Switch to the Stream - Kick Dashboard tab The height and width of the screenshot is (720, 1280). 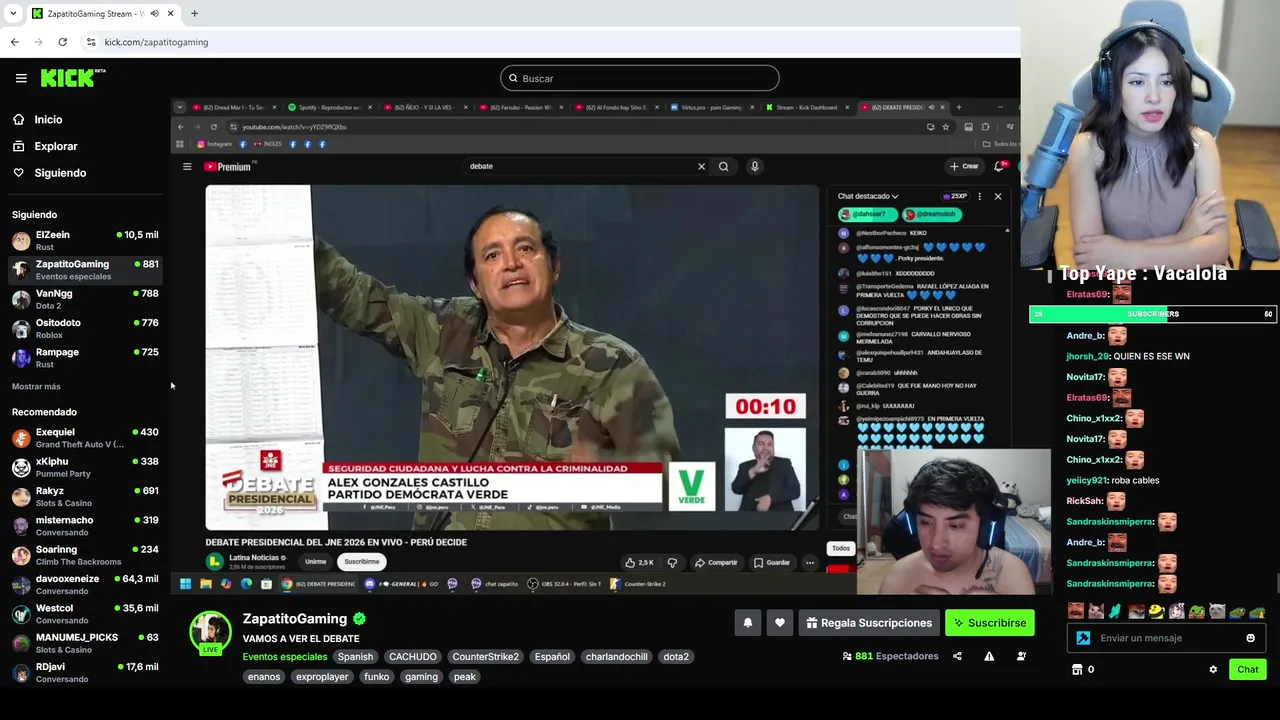pyautogui.click(x=805, y=107)
